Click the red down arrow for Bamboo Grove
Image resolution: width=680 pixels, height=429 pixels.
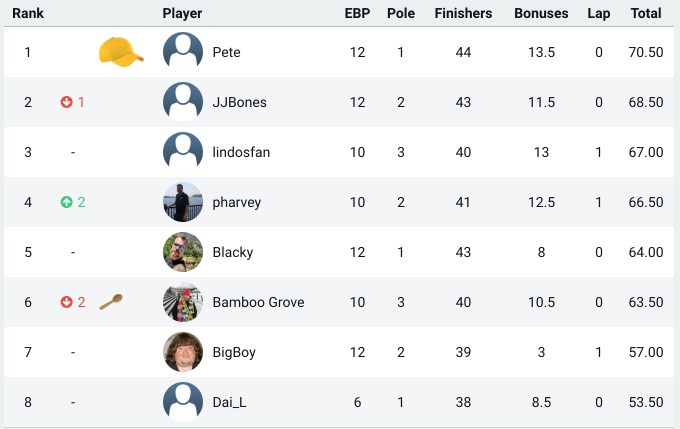pyautogui.click(x=66, y=302)
